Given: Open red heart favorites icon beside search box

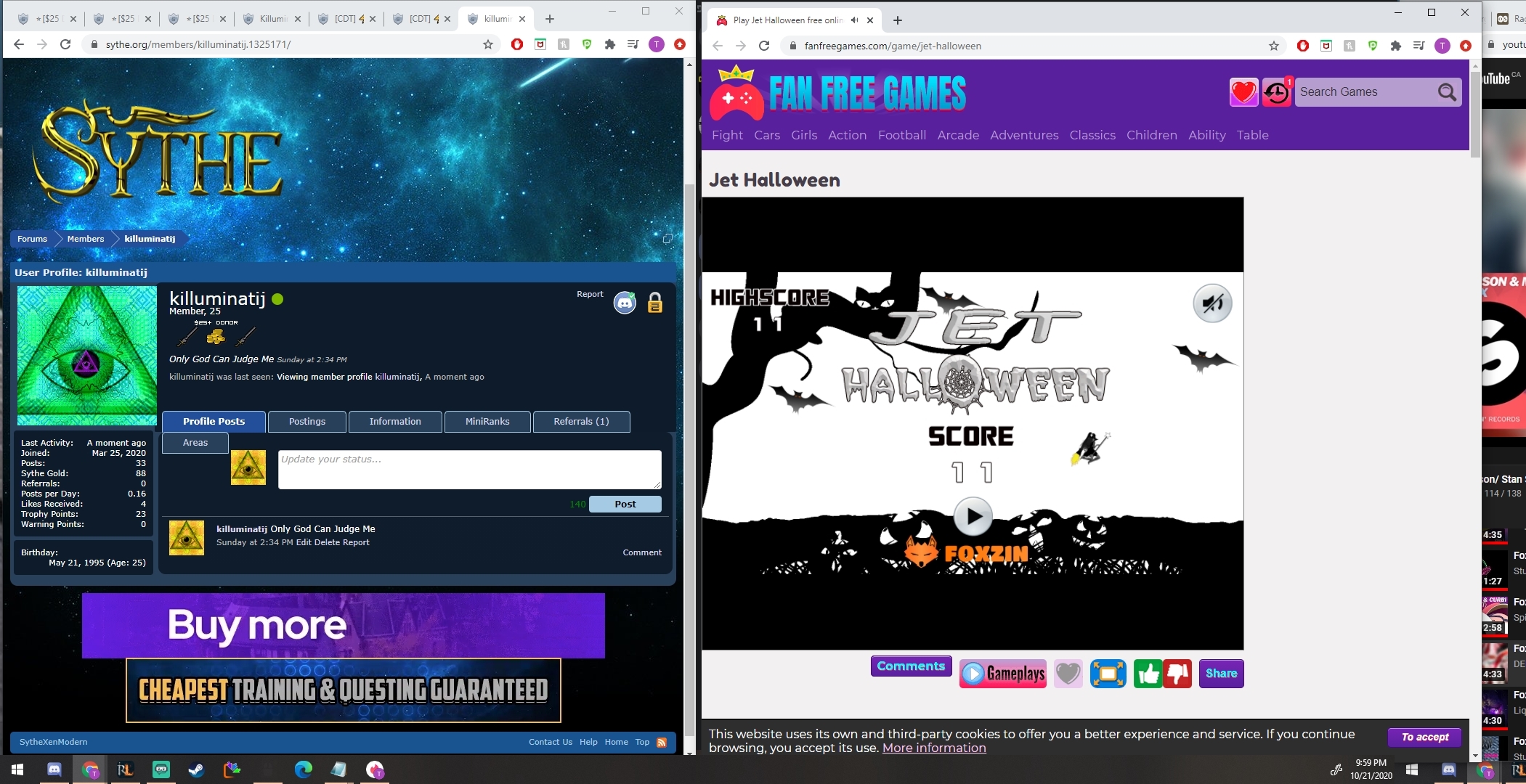Looking at the screenshot, I should tap(1243, 92).
